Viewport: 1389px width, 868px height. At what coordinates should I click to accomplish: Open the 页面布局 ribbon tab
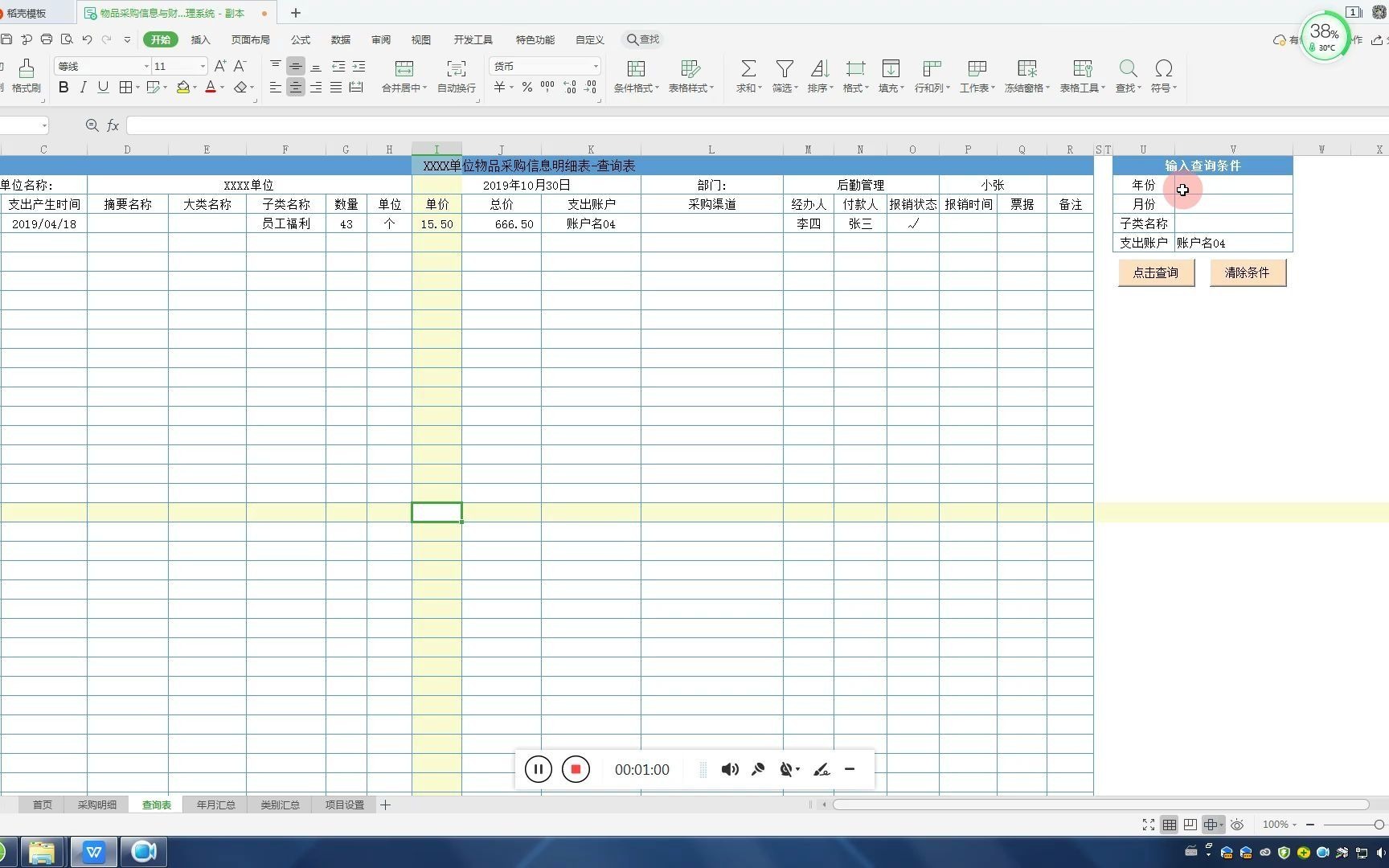(251, 39)
